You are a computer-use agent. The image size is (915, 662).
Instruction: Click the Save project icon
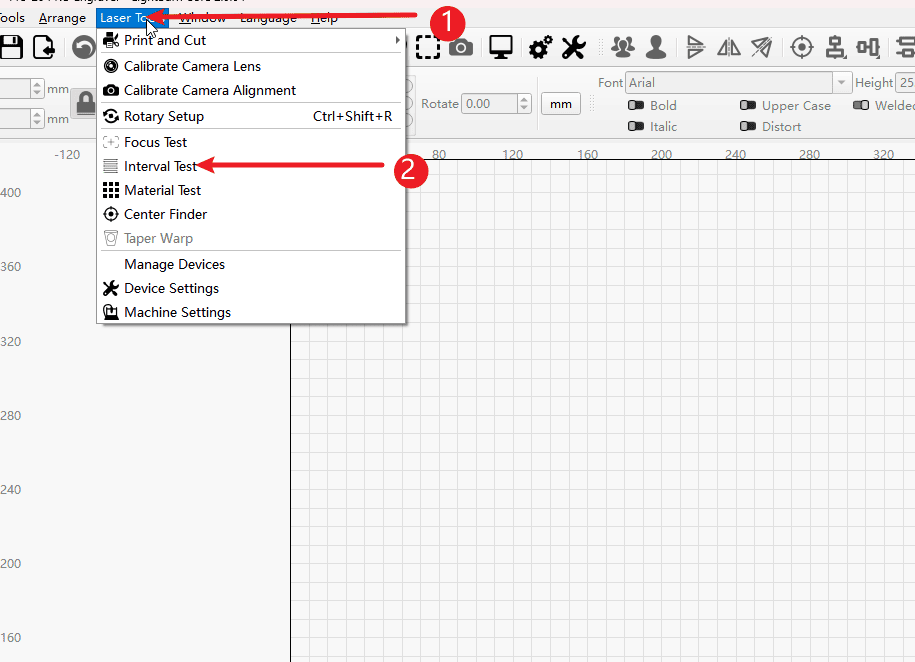pos(11,47)
